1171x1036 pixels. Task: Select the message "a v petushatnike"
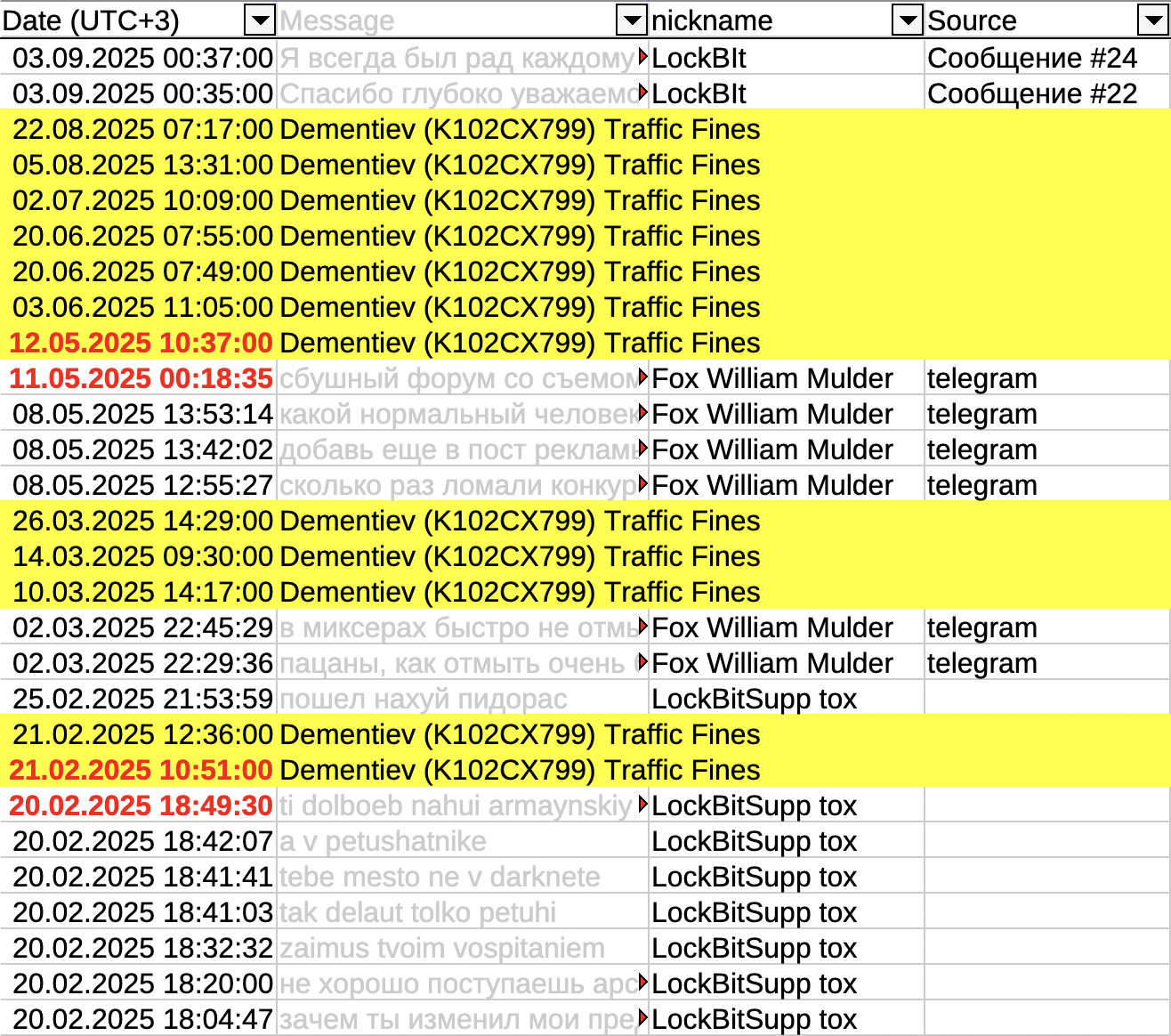(383, 841)
